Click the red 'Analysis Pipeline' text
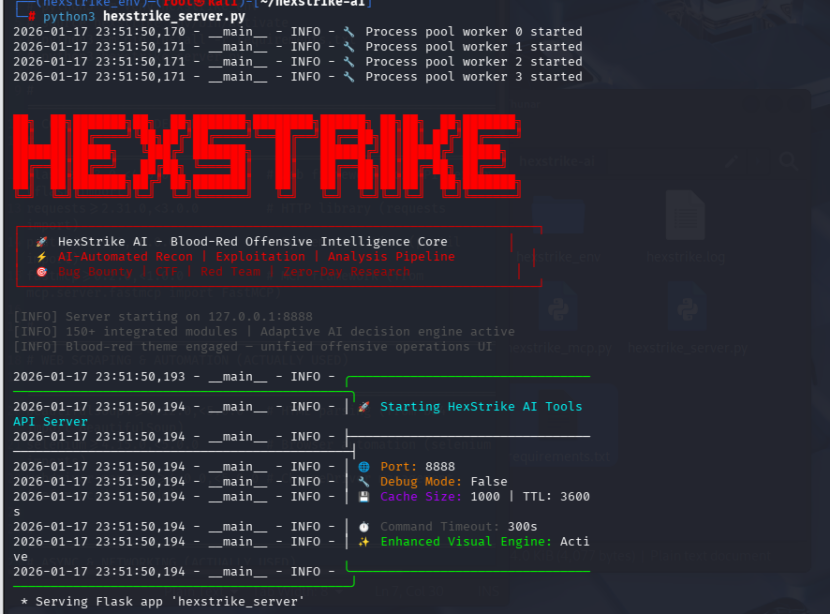 pos(391,256)
